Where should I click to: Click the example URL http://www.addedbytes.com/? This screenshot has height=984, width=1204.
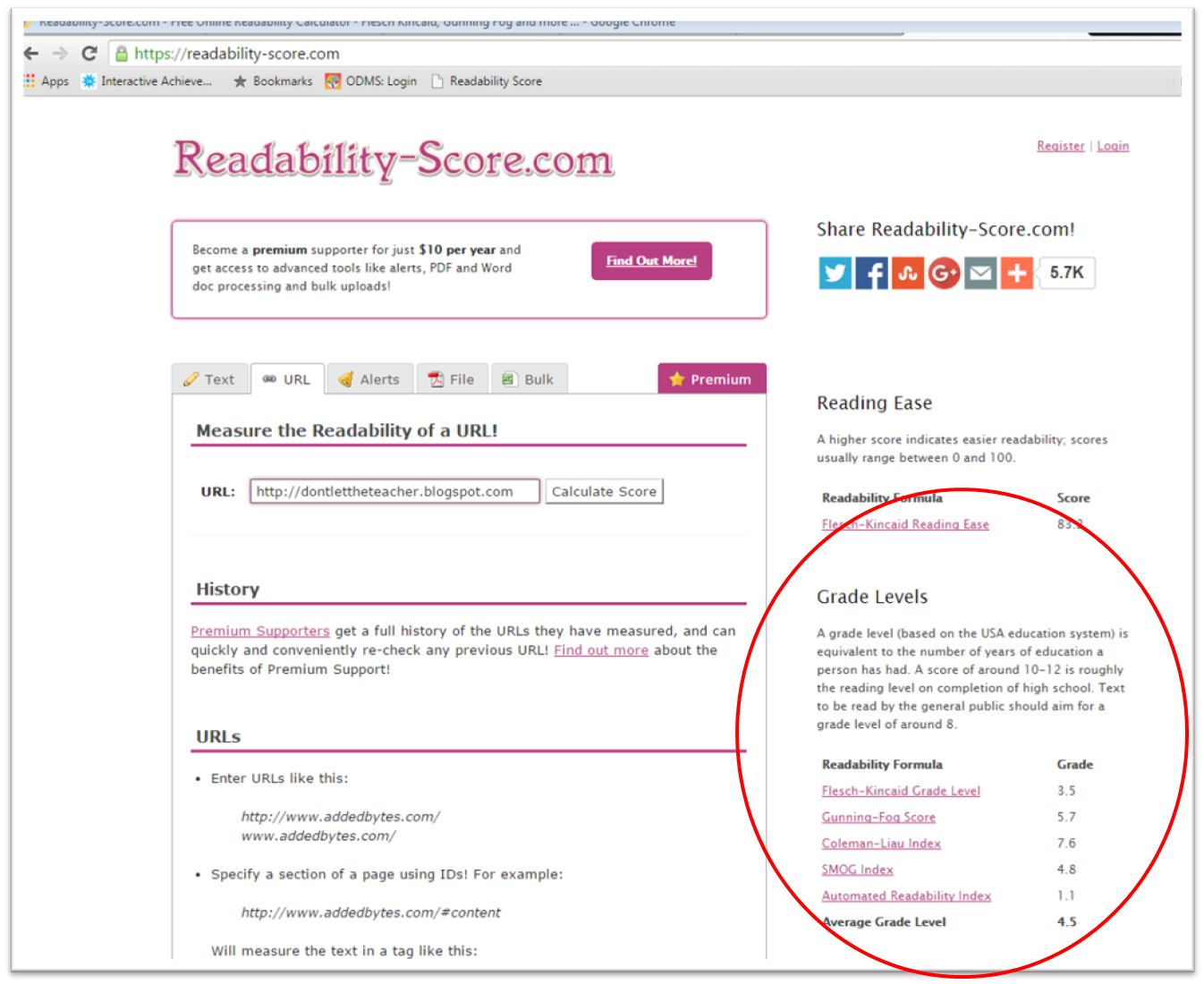tap(340, 817)
